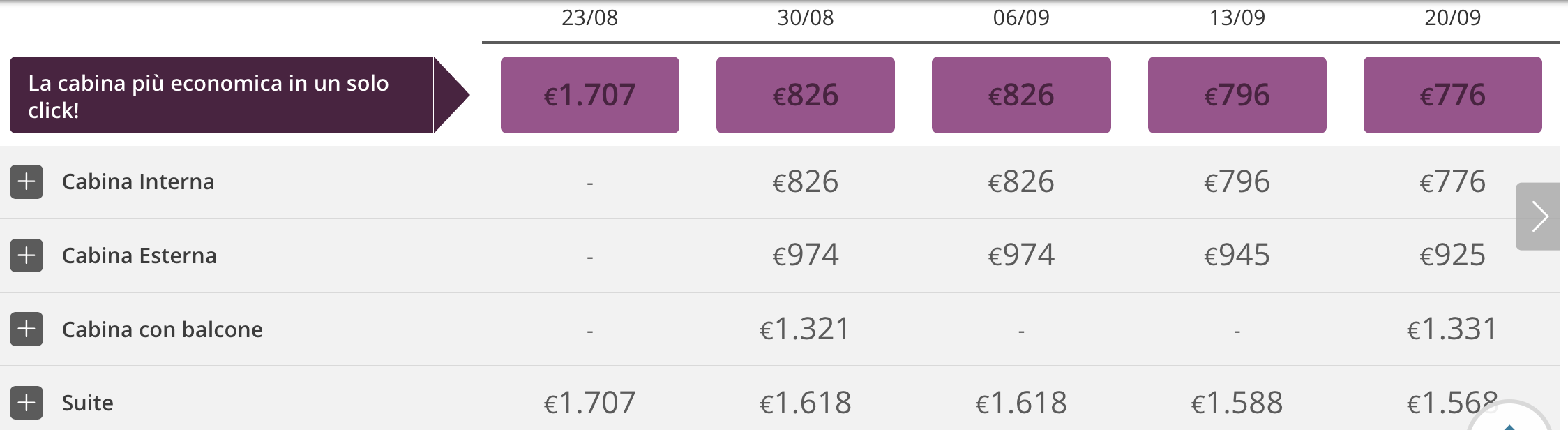Image resolution: width=1568 pixels, height=430 pixels.
Task: Expand the Cabina Esterna row
Action: pyautogui.click(x=27, y=255)
